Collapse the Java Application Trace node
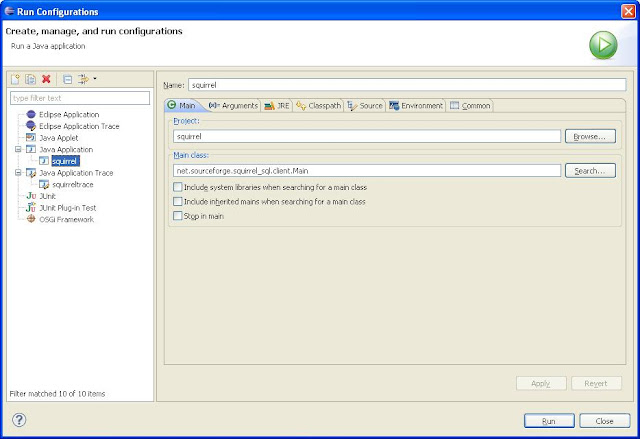The width and height of the screenshot is (640, 439). tap(18, 173)
